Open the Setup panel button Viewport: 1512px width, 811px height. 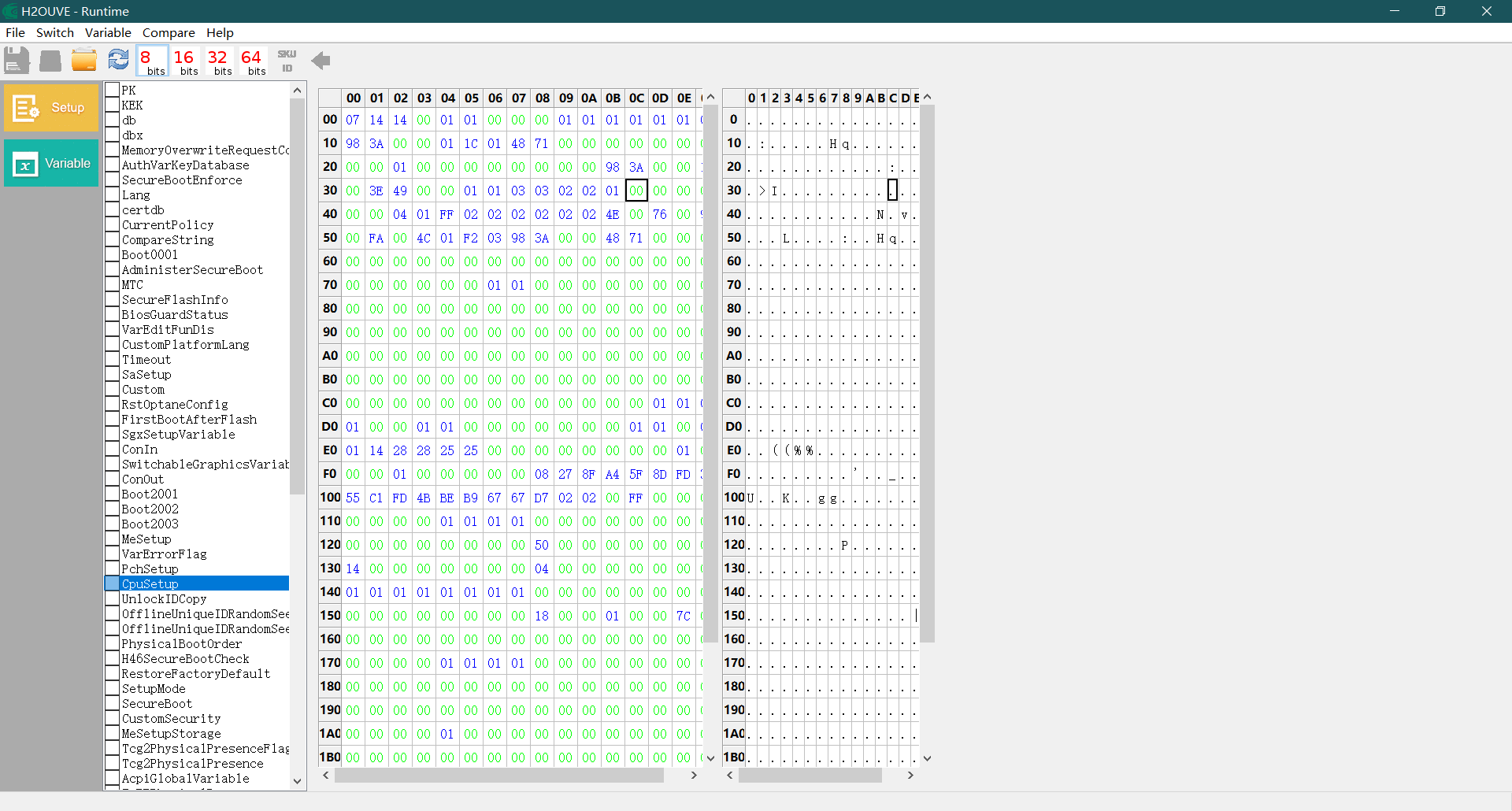click(x=51, y=108)
